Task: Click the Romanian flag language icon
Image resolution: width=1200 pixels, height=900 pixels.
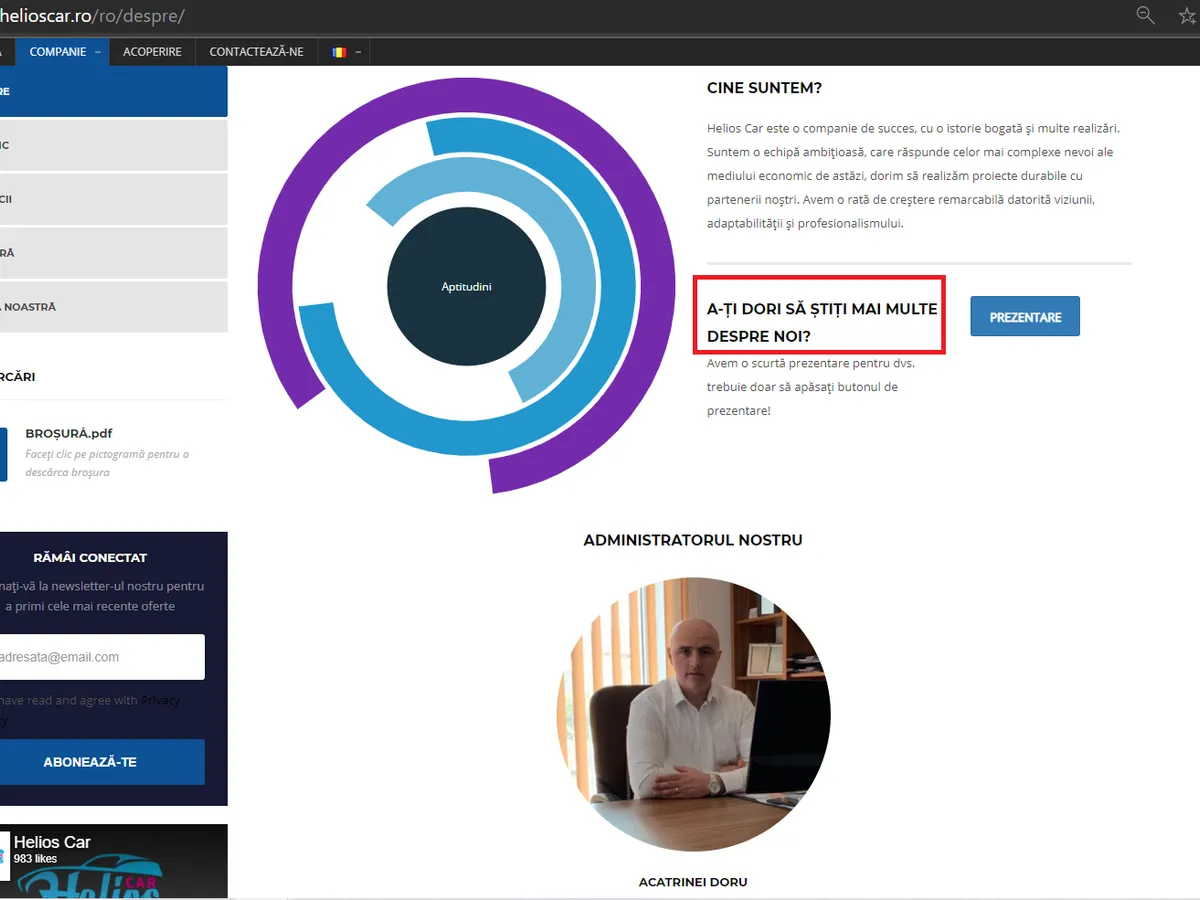Action: [x=339, y=52]
